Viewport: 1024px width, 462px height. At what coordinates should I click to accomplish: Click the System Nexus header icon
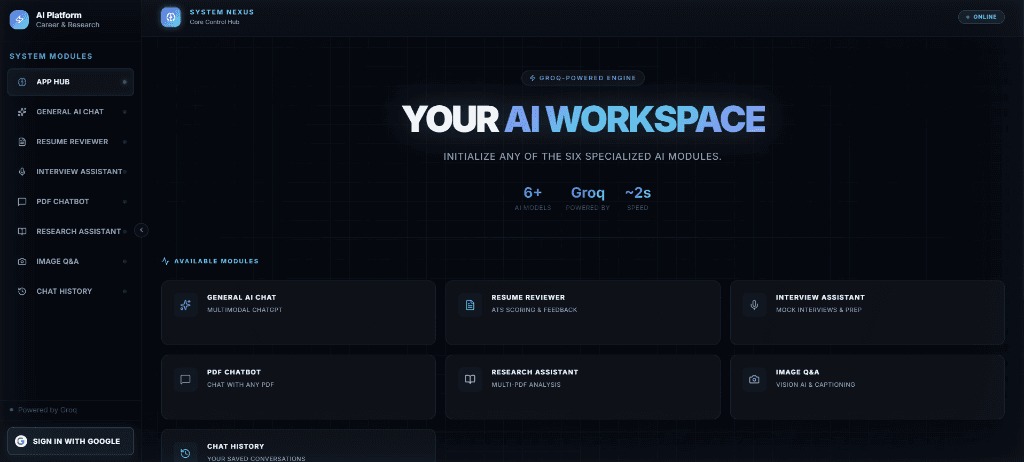[x=170, y=17]
